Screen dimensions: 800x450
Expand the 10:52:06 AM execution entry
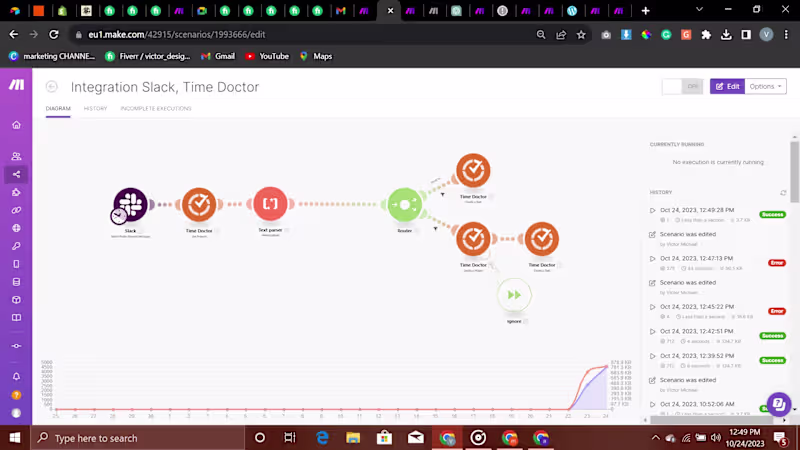tap(653, 405)
